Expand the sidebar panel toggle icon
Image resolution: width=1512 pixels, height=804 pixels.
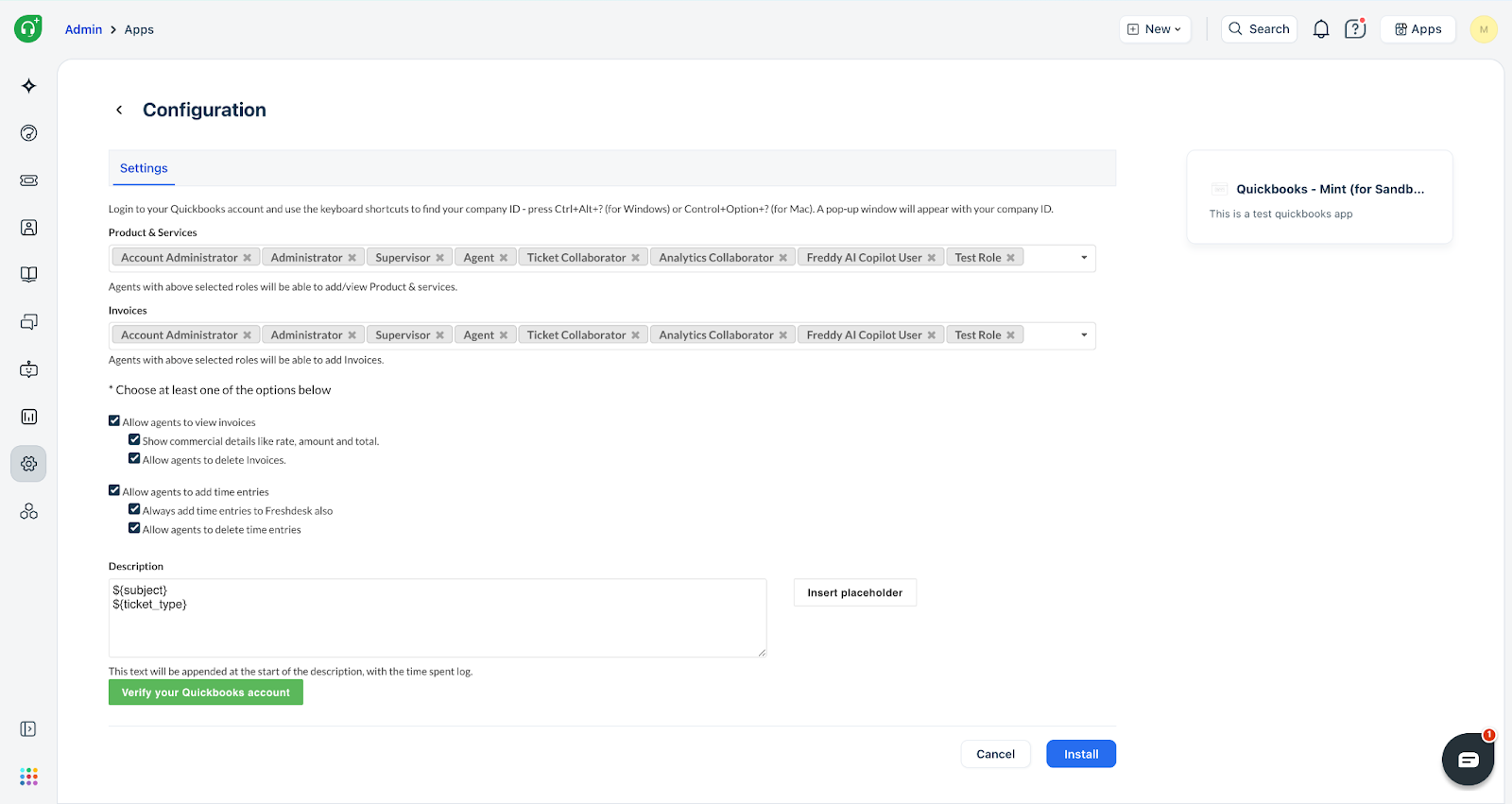pos(28,729)
